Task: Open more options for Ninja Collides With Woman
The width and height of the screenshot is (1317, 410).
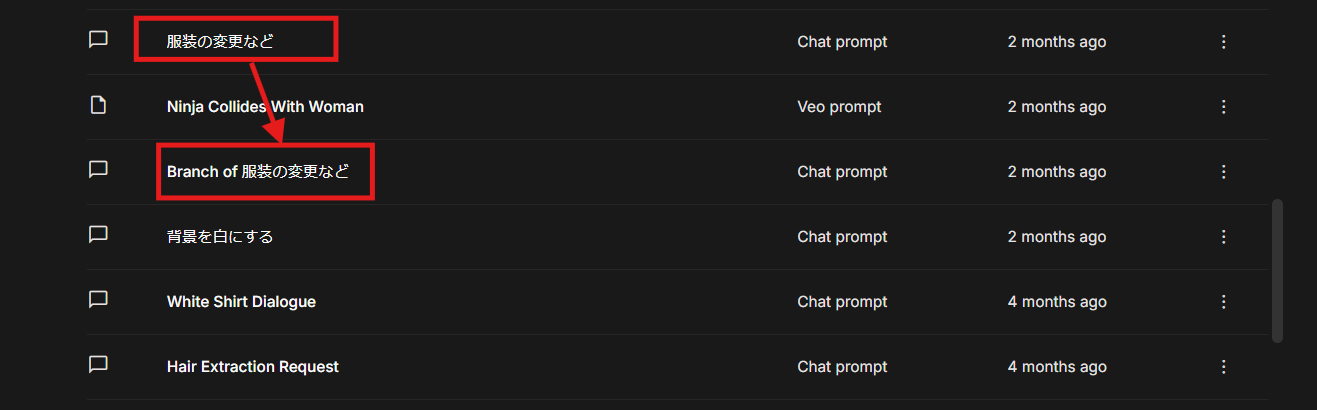Action: coord(1223,107)
